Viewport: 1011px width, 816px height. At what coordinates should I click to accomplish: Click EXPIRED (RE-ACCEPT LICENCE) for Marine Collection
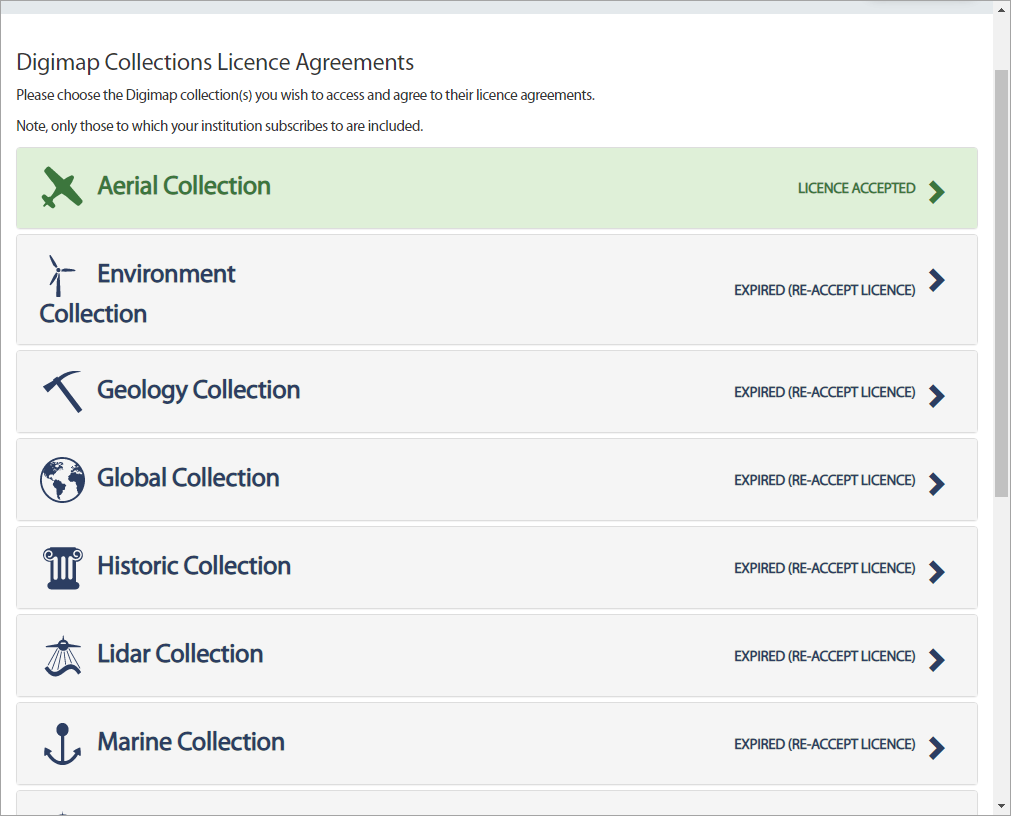coord(825,744)
